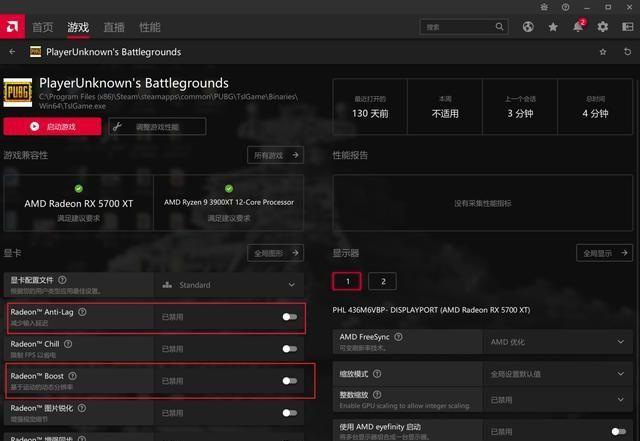The image size is (640, 441).
Task: Click the PHL 436M6VBP DISPLAYPORT display name
Action: pyautogui.click(x=431, y=310)
